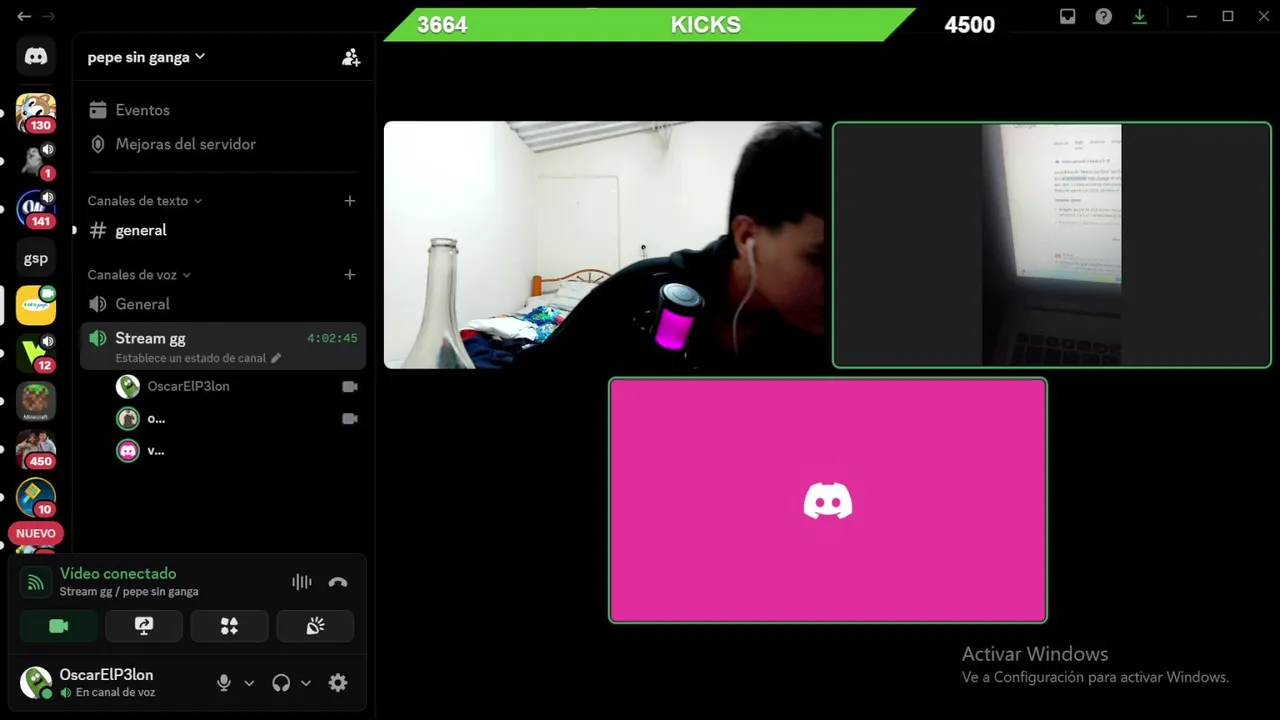This screenshot has width=1280, height=720.
Task: Toggle noise suppression waveform icon
Action: (301, 582)
